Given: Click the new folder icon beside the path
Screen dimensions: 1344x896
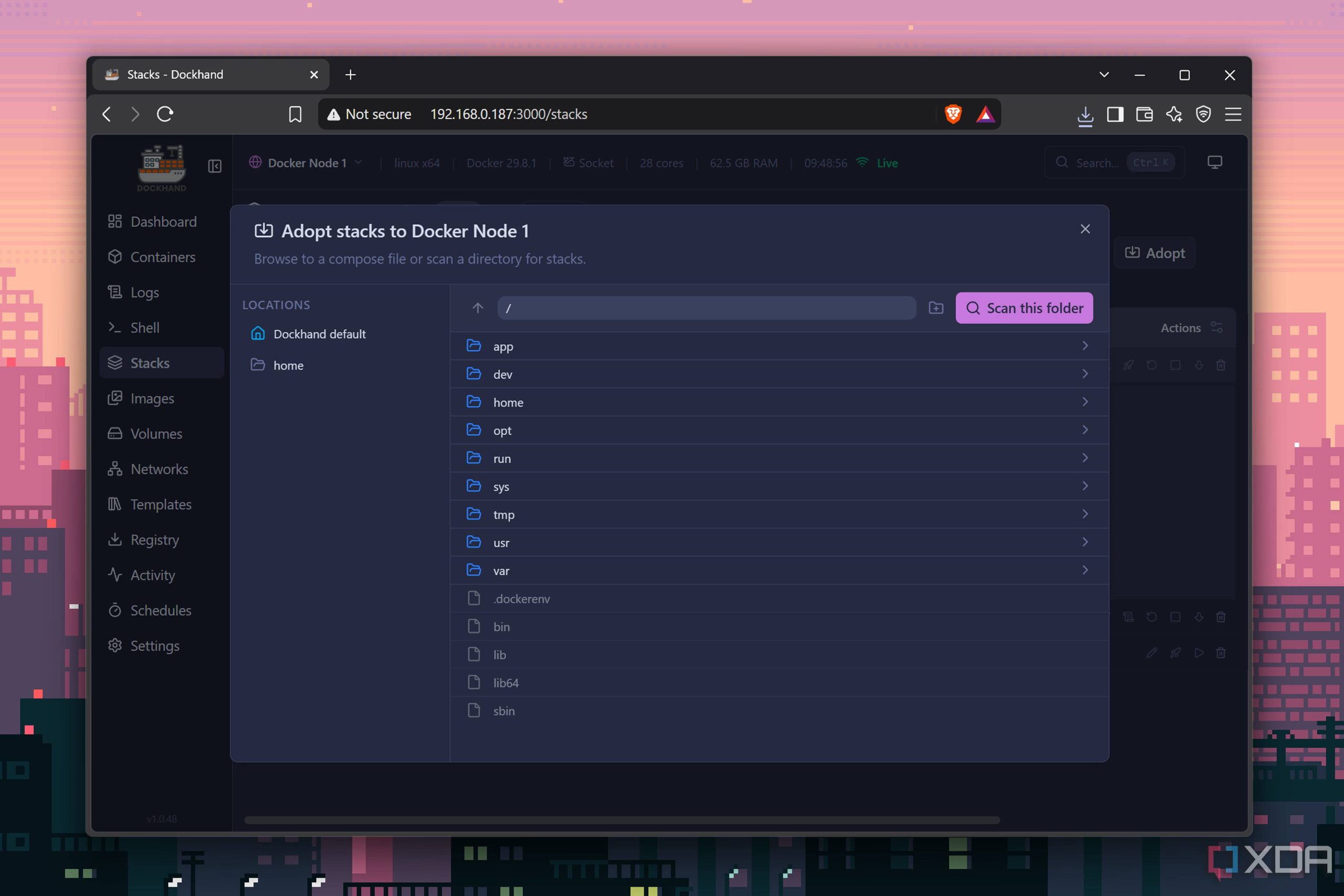Looking at the screenshot, I should [x=936, y=309].
